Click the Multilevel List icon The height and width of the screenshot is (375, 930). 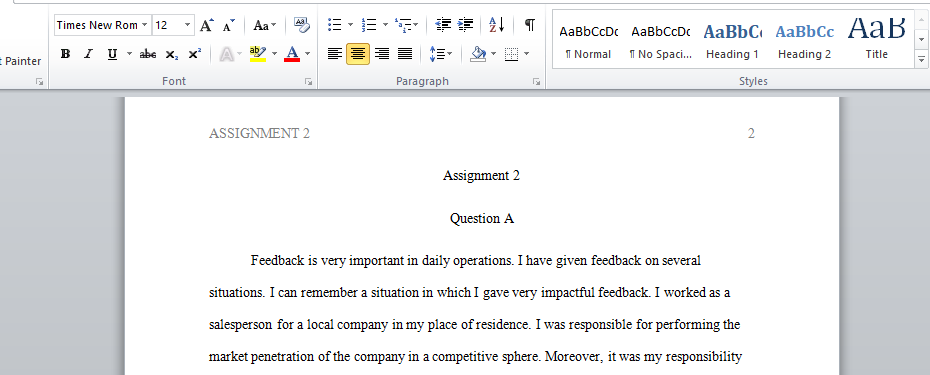click(407, 25)
